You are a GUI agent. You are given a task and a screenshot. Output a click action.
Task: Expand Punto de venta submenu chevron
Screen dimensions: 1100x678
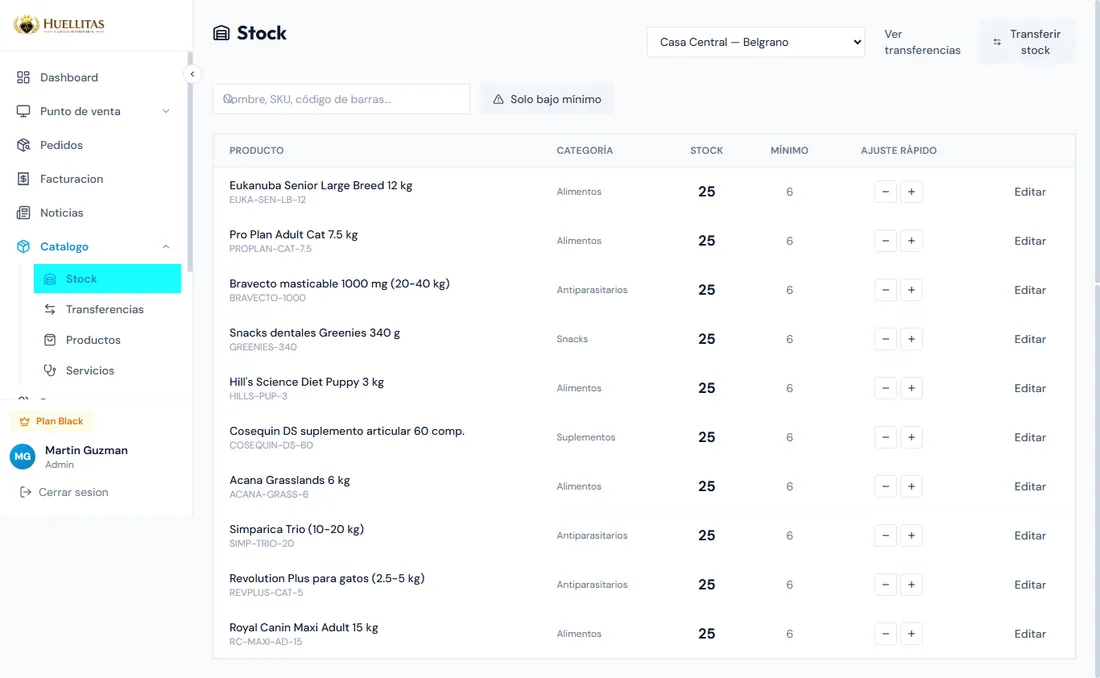(166, 111)
